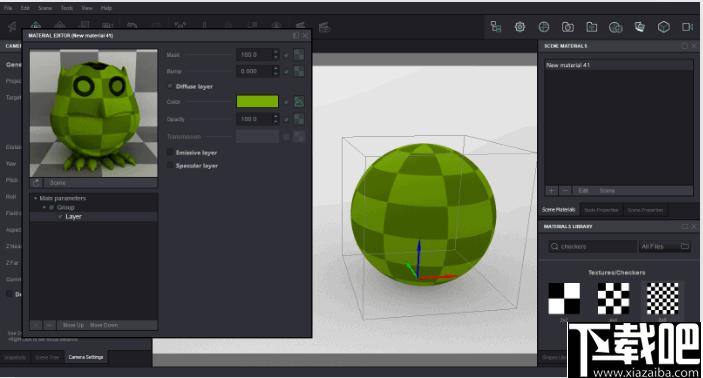Open render settings gear icon

coord(520,27)
